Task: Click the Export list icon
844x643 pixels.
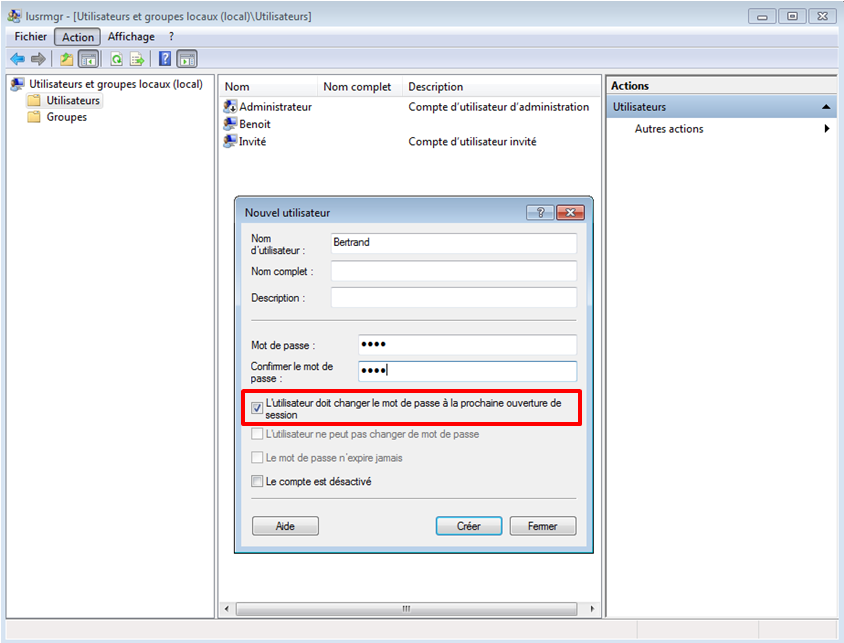Action: (137, 59)
